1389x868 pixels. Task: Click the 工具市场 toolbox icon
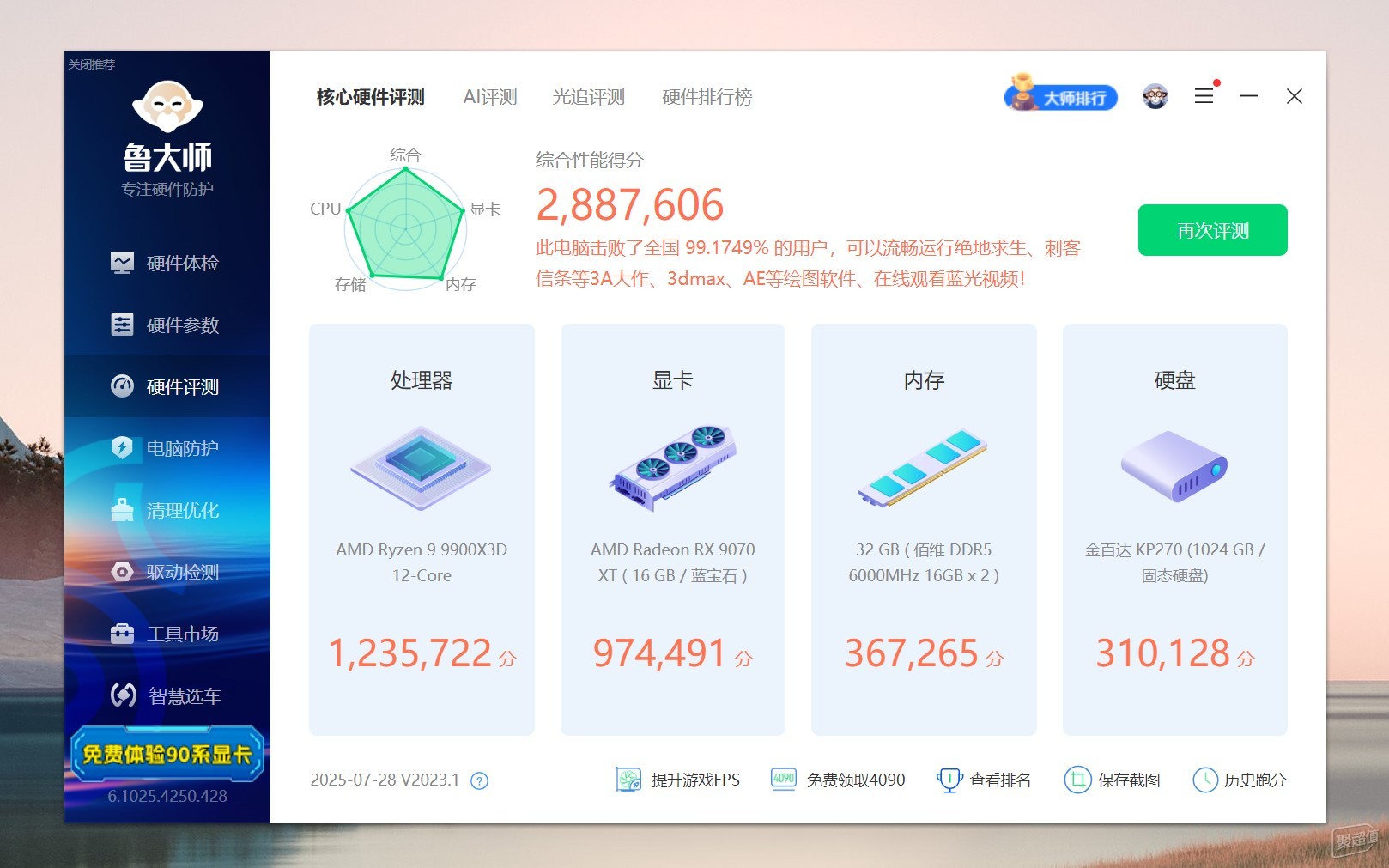tap(122, 634)
